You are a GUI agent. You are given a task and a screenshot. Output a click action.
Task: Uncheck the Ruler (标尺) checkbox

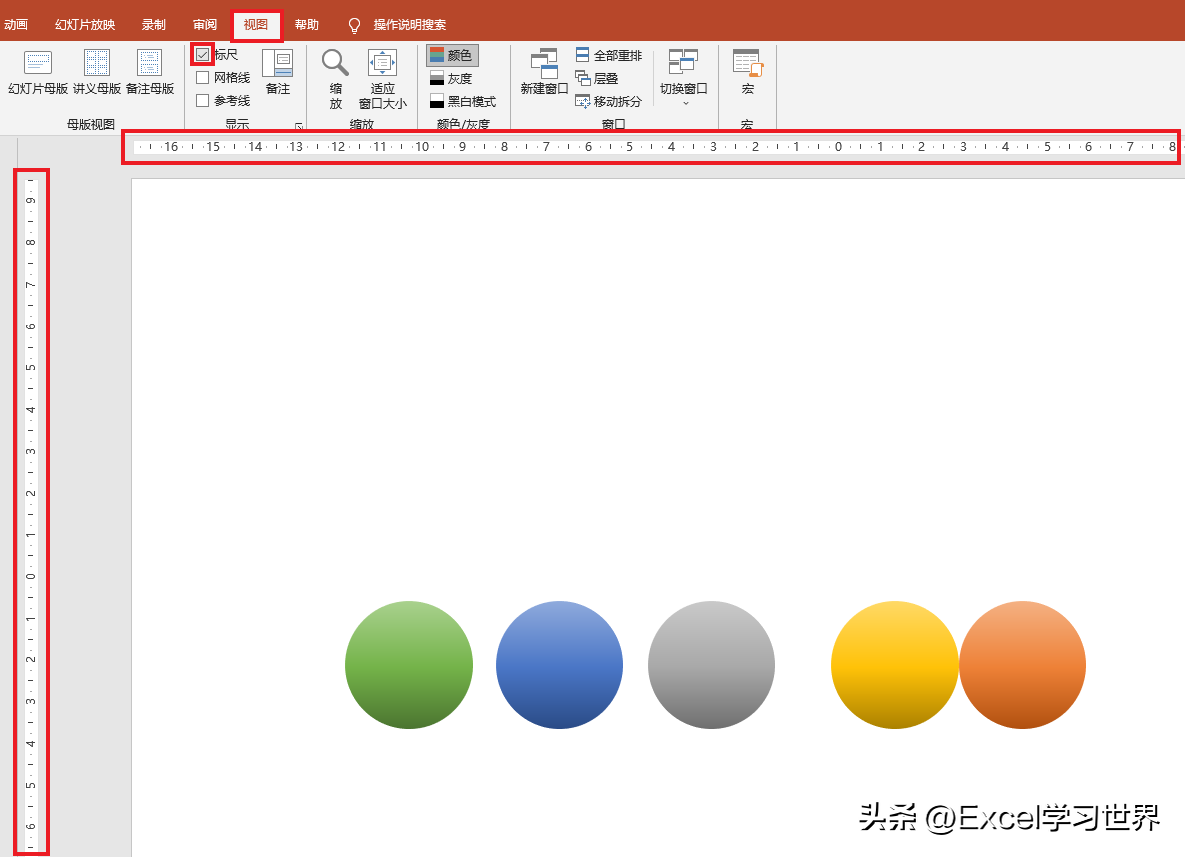203,54
